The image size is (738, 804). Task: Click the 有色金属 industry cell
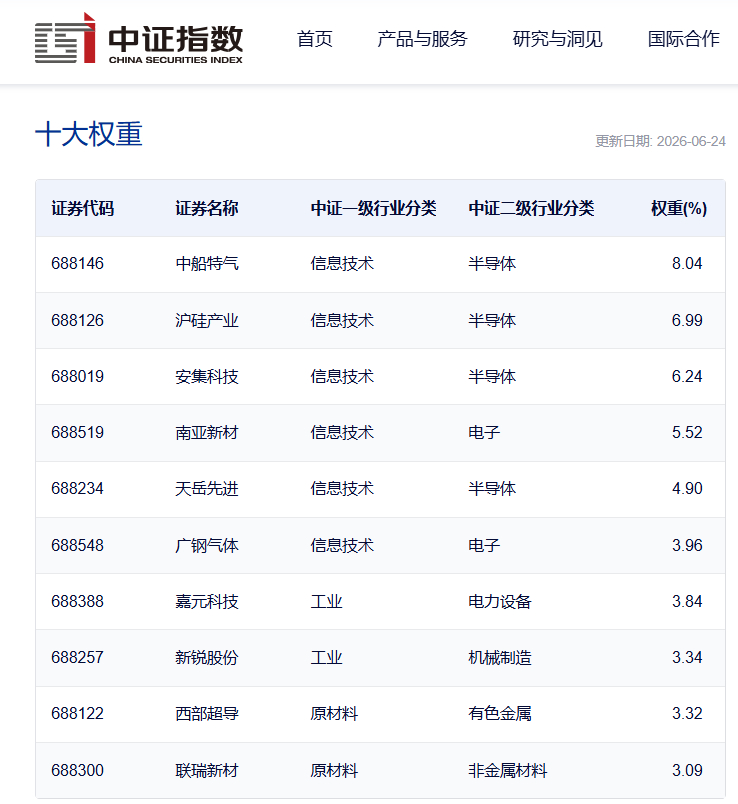(x=500, y=713)
